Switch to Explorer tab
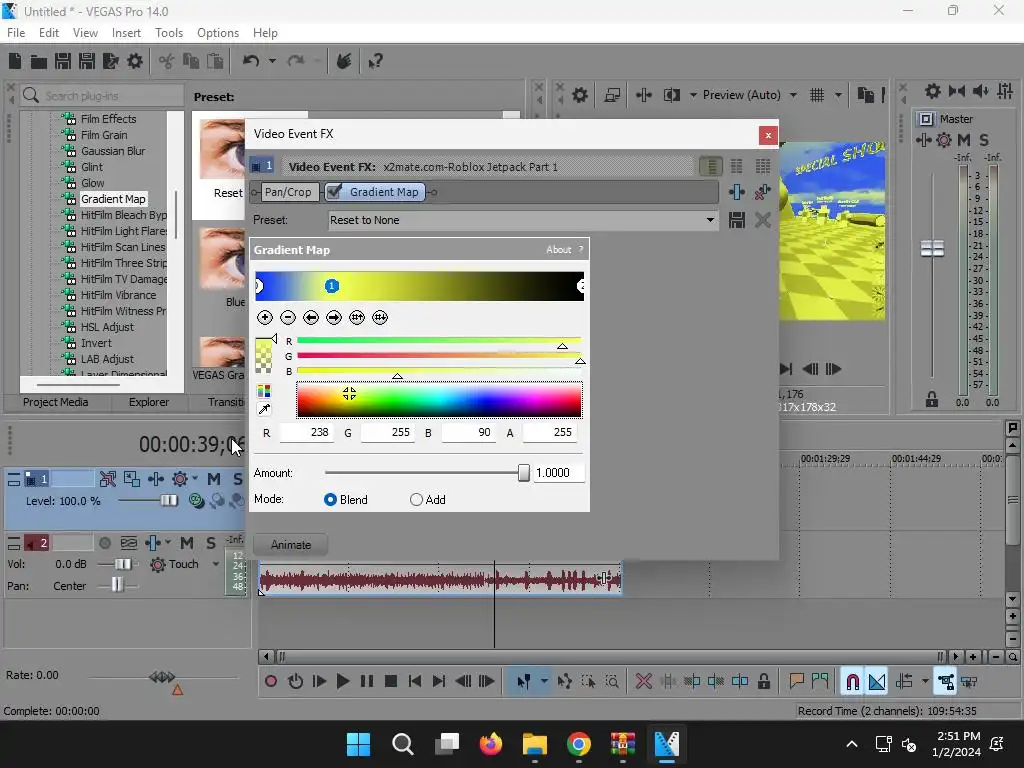1024x768 pixels. pyautogui.click(x=148, y=402)
